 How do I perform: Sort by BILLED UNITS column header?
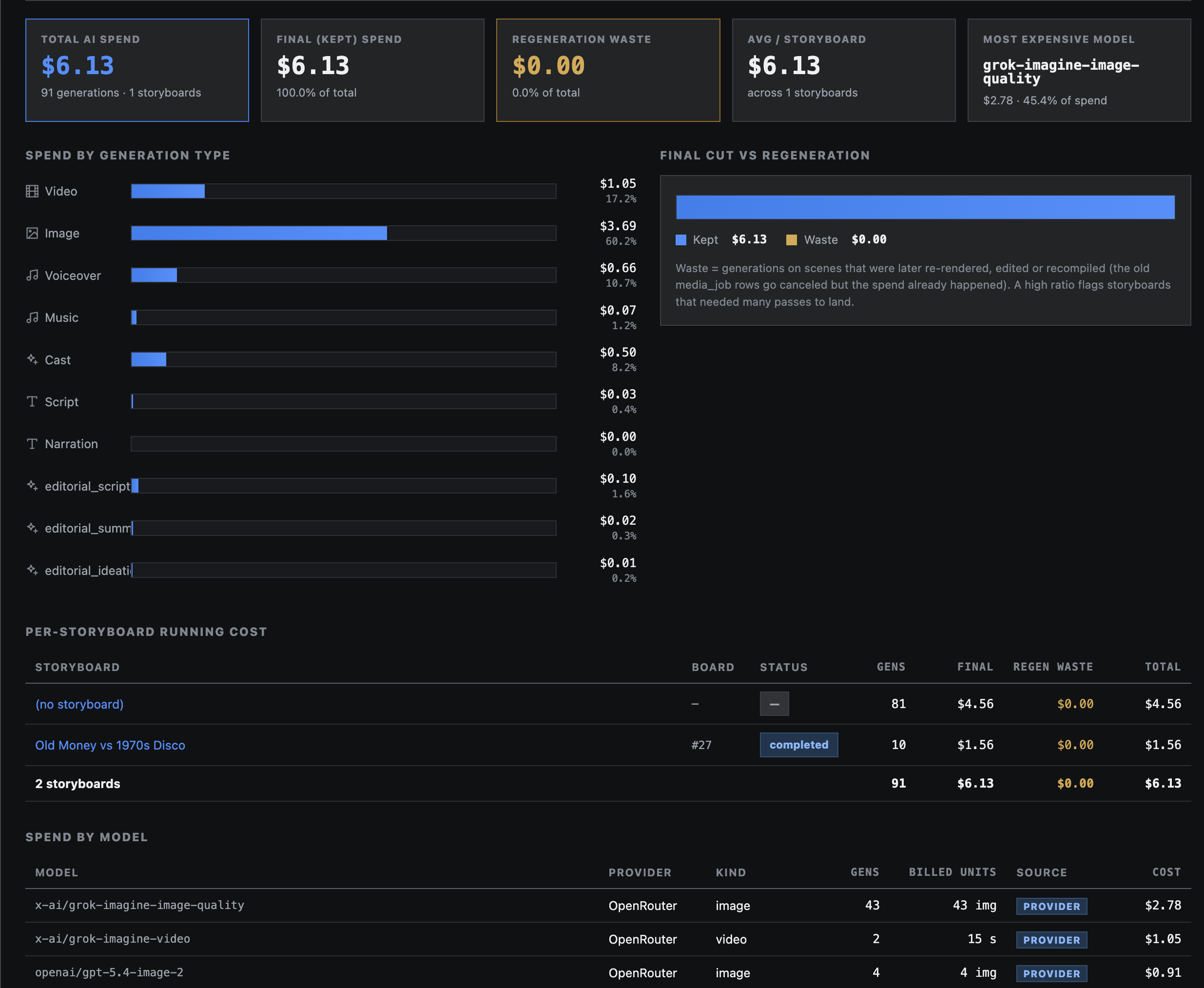point(952,872)
